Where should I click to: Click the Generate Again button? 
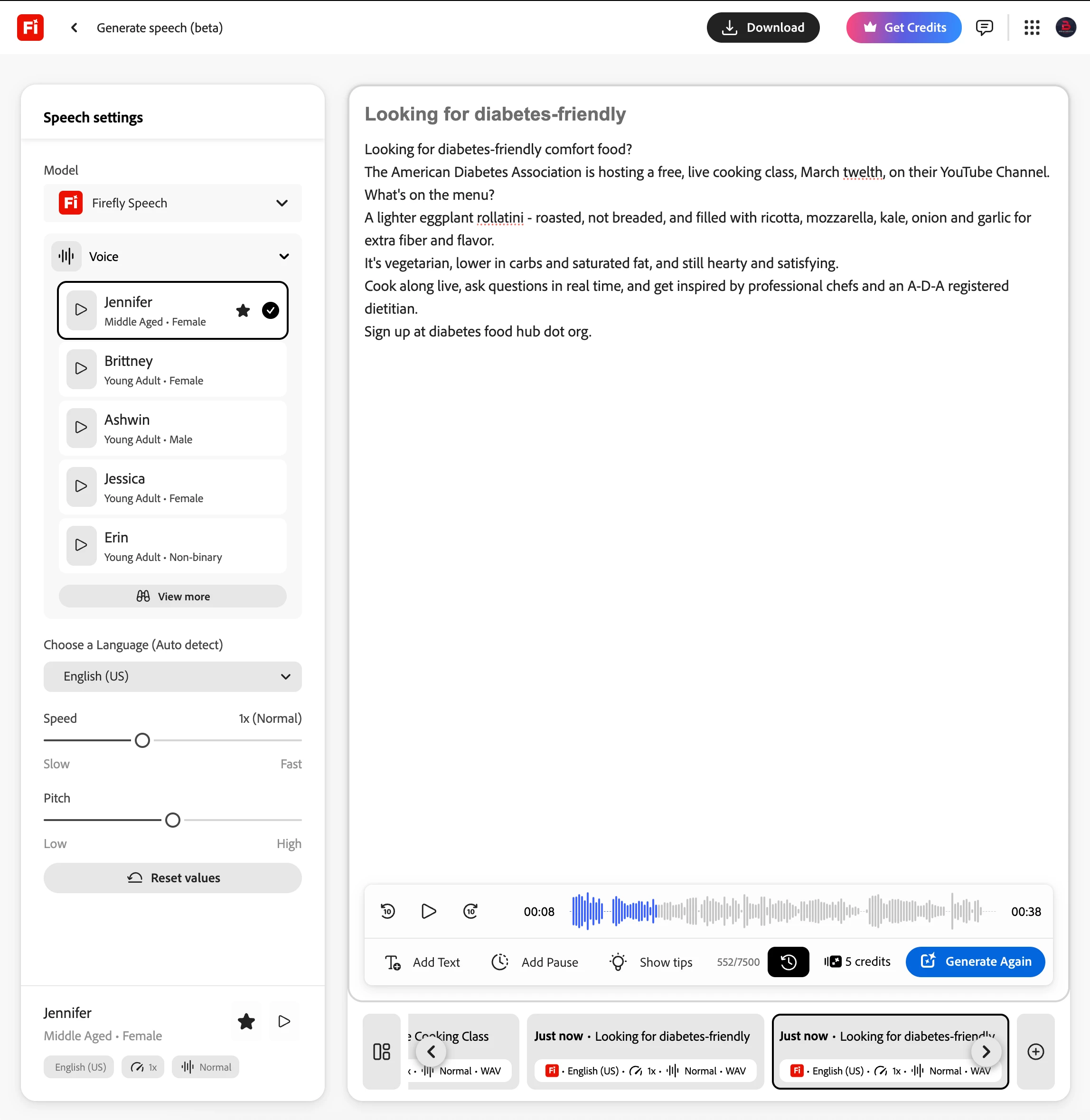[975, 961]
